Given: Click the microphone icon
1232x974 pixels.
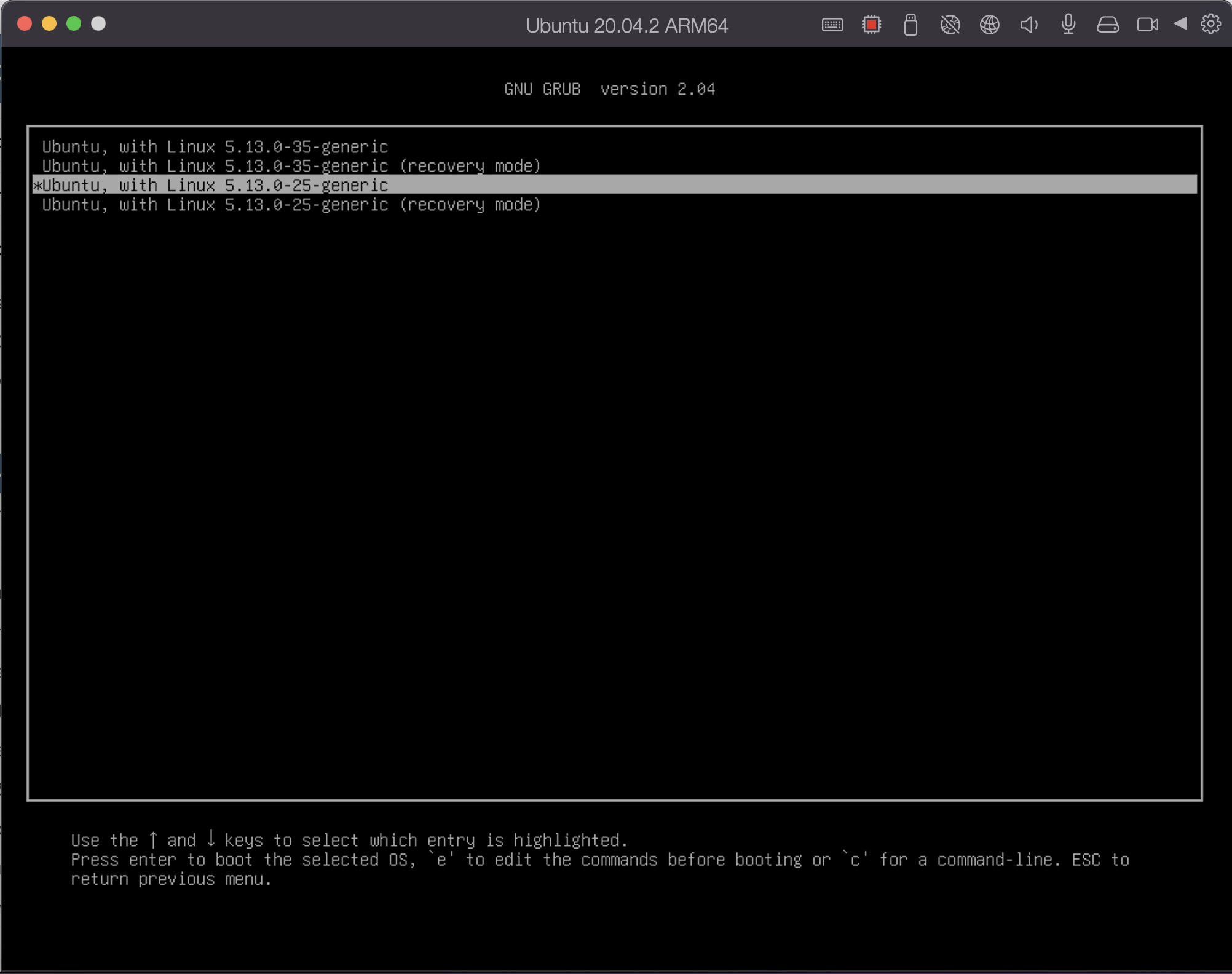Looking at the screenshot, I should (x=1068, y=25).
